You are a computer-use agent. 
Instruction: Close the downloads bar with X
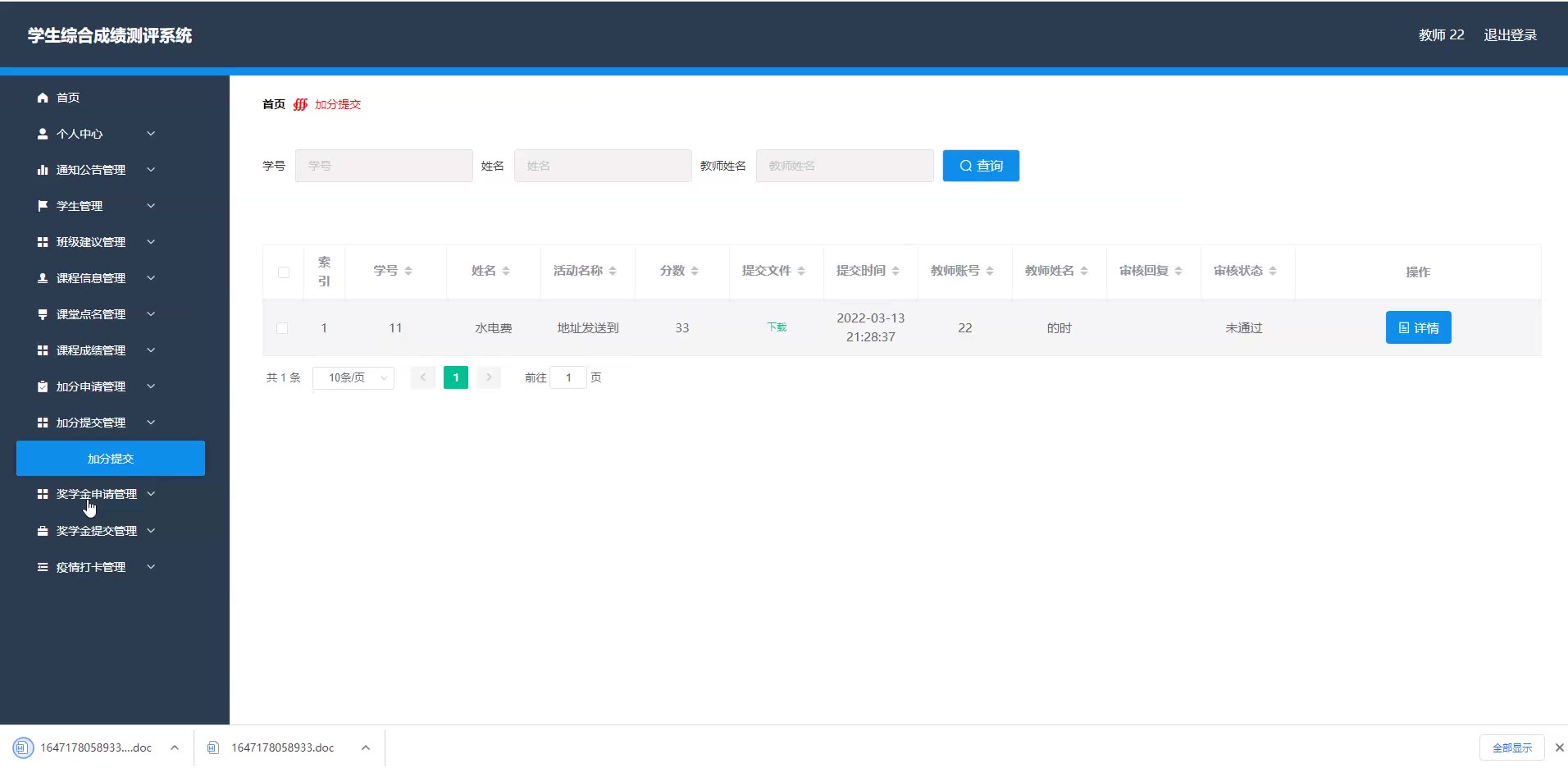click(x=1559, y=747)
